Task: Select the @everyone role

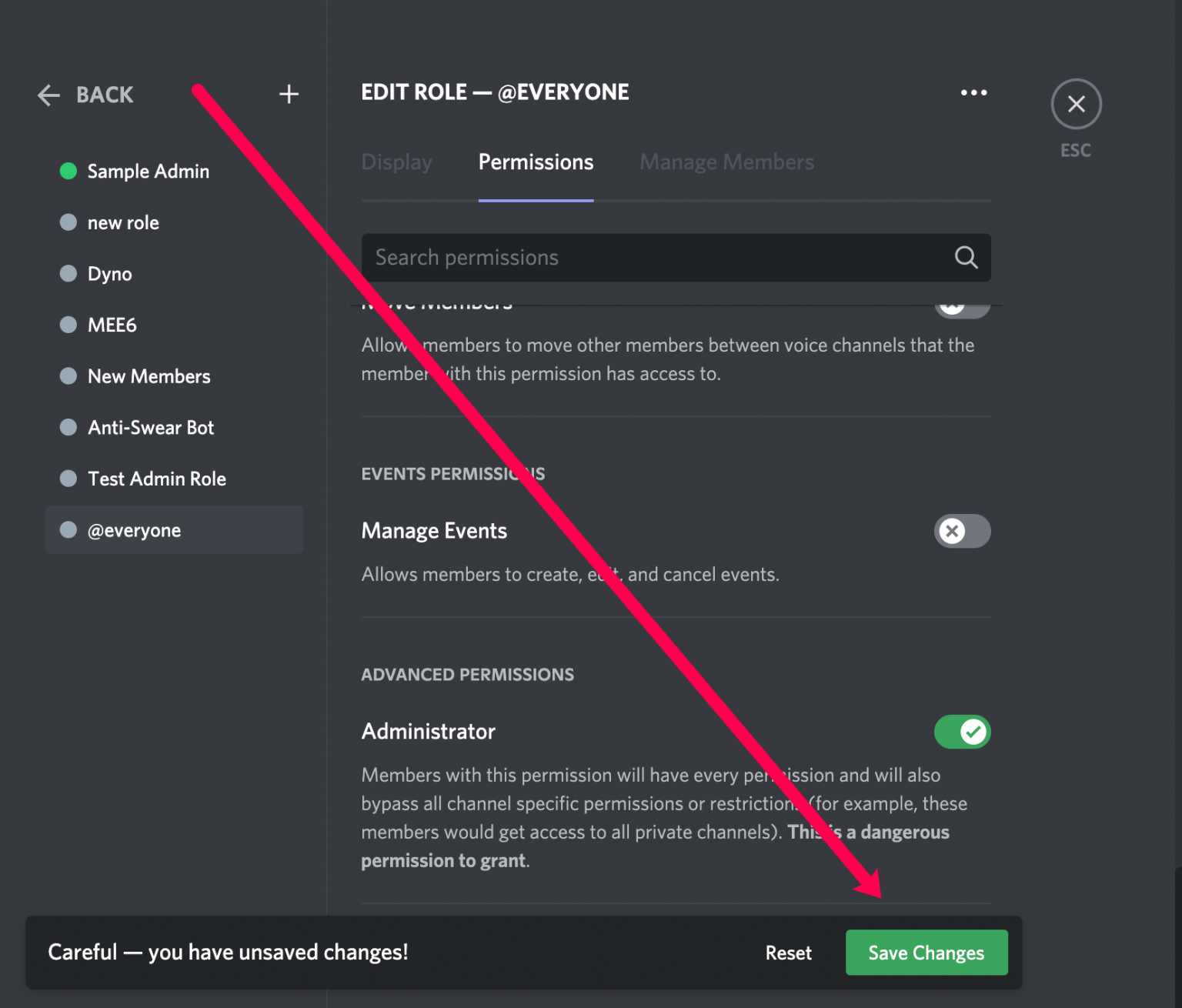Action: 135,529
